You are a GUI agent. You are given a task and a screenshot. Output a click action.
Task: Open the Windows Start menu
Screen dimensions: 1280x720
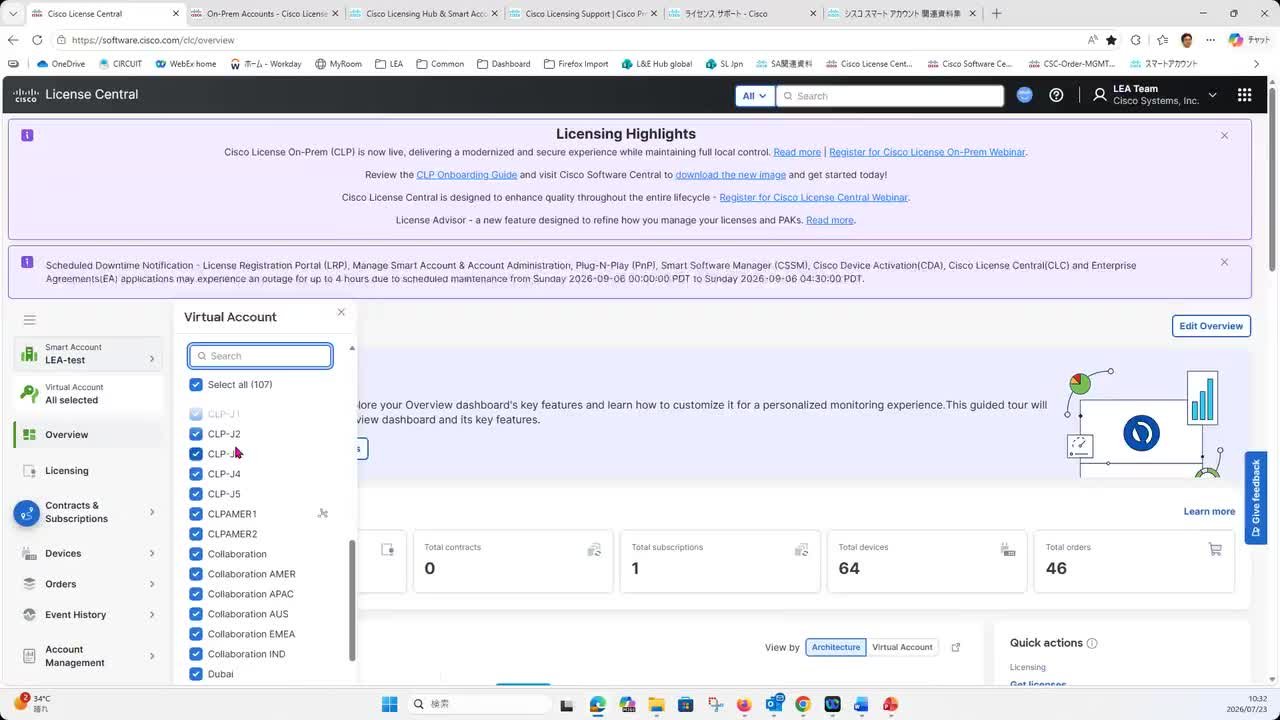click(390, 704)
